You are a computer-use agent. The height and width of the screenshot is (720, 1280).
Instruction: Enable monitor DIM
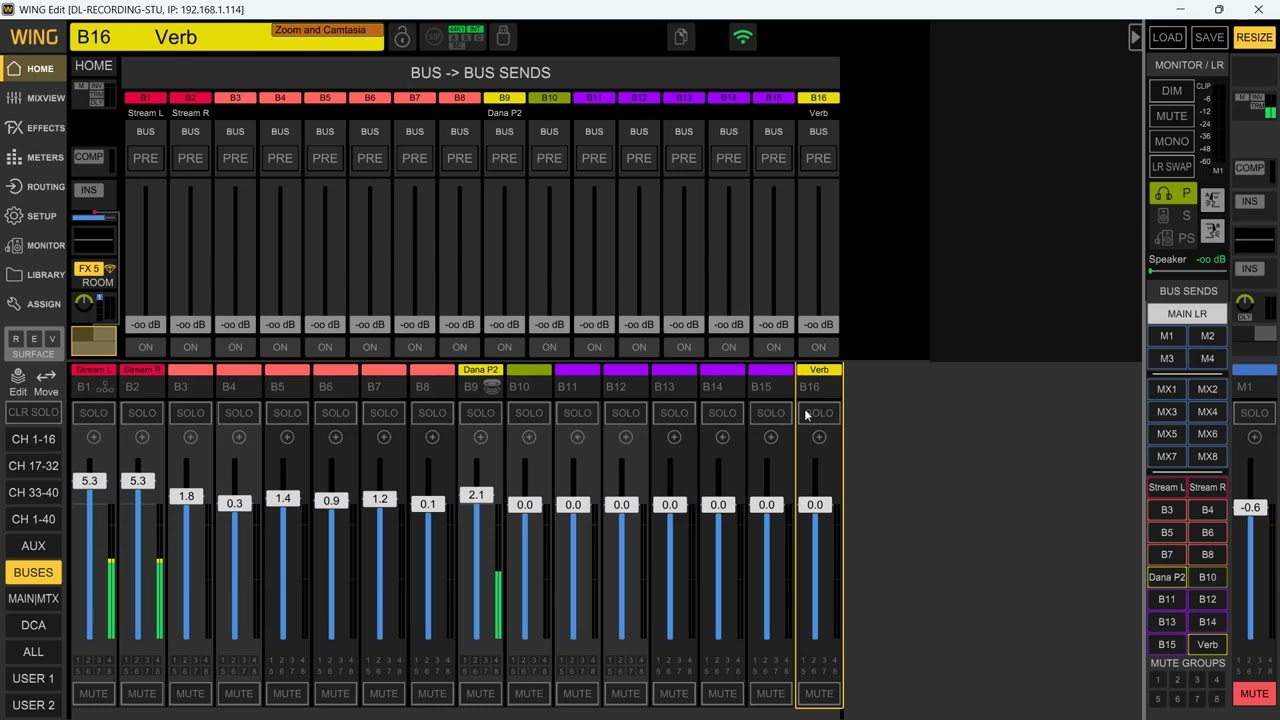[x=1172, y=91]
